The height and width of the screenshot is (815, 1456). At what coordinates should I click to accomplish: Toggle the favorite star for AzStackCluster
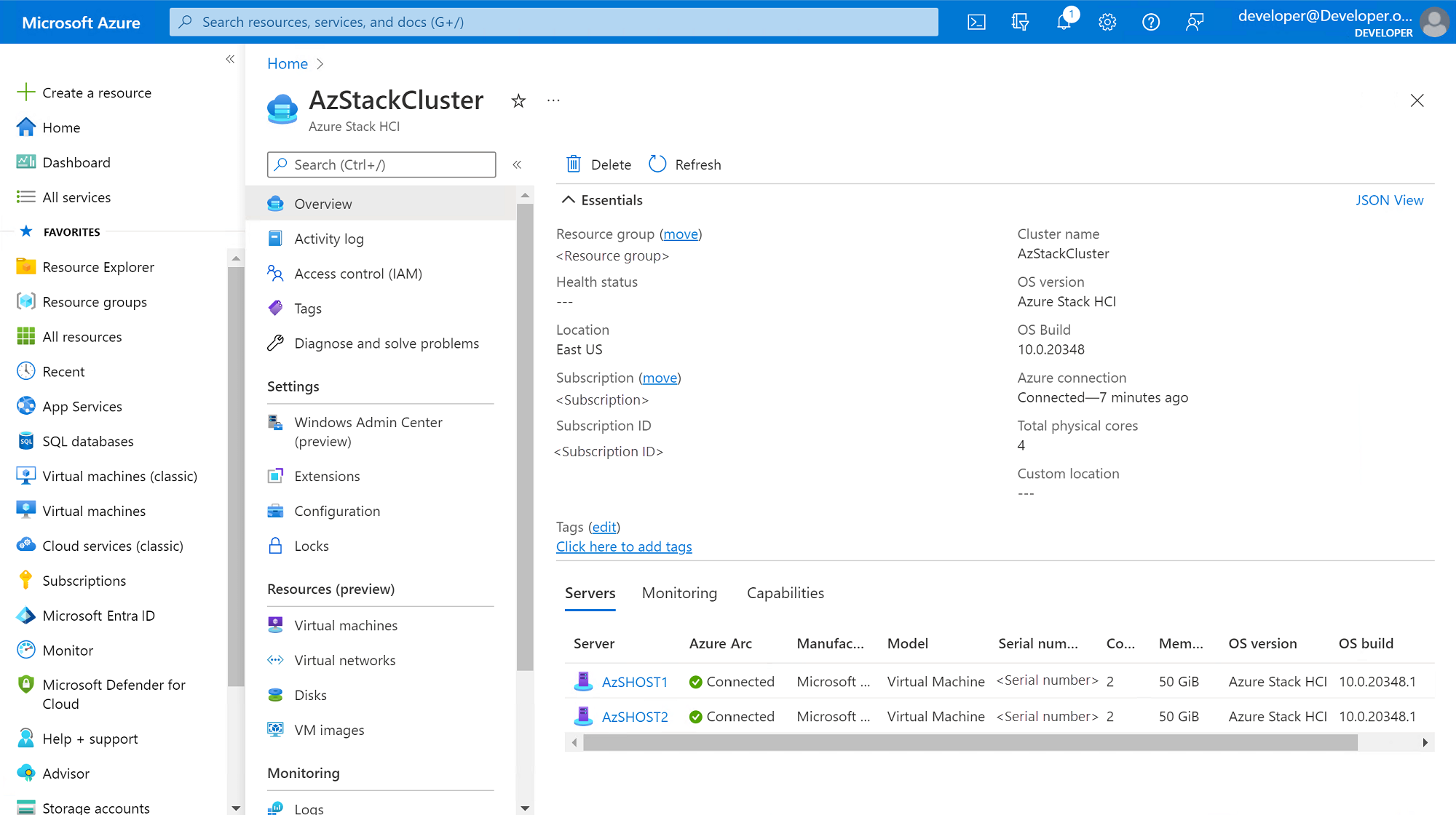518,100
